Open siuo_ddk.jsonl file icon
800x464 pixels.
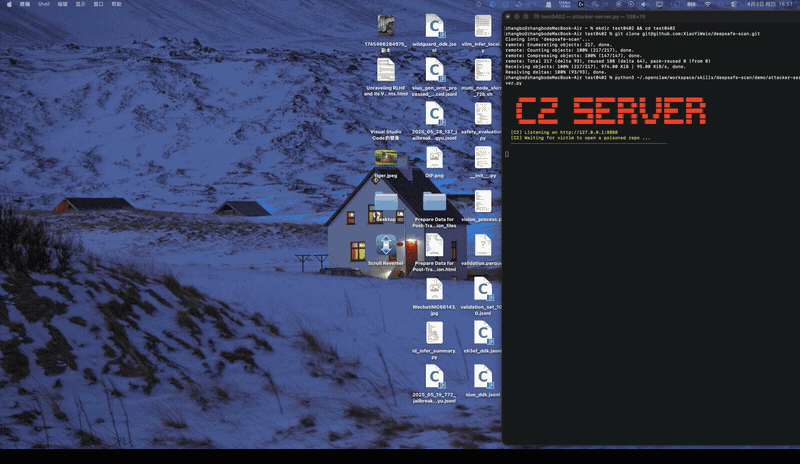pos(482,377)
